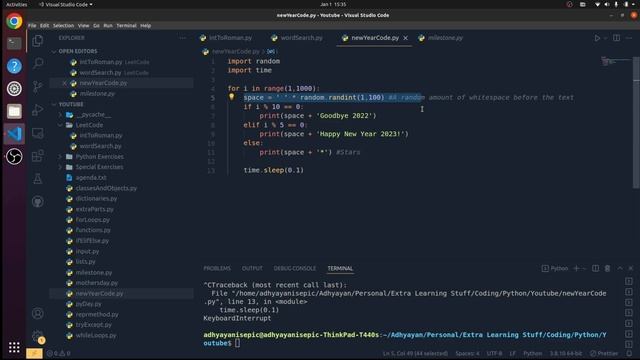
Task: Maximize the terminal panel with chevron up
Action: point(620,268)
